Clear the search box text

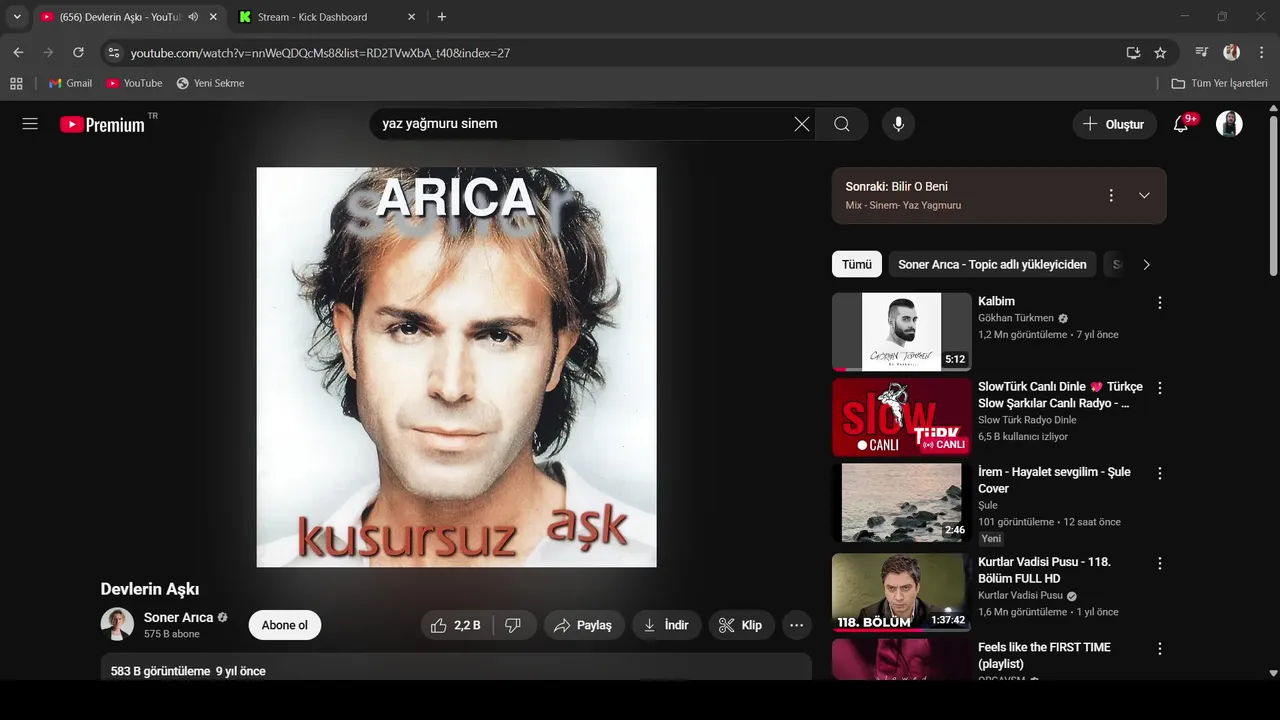[x=802, y=124]
